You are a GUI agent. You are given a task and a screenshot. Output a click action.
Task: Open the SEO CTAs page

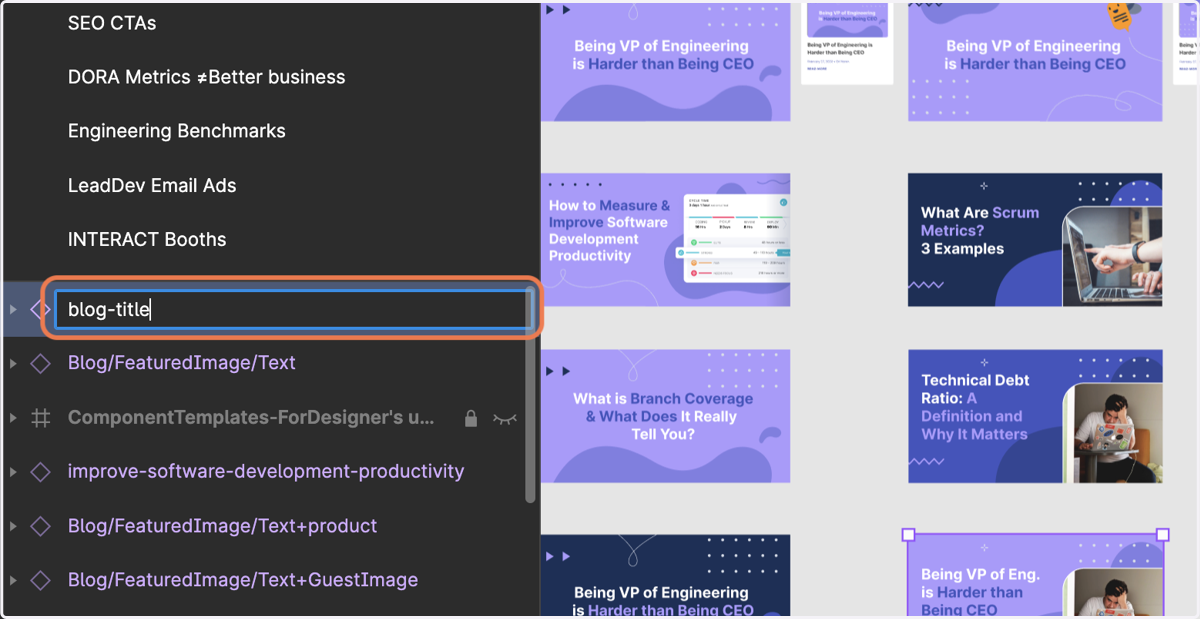[112, 22]
